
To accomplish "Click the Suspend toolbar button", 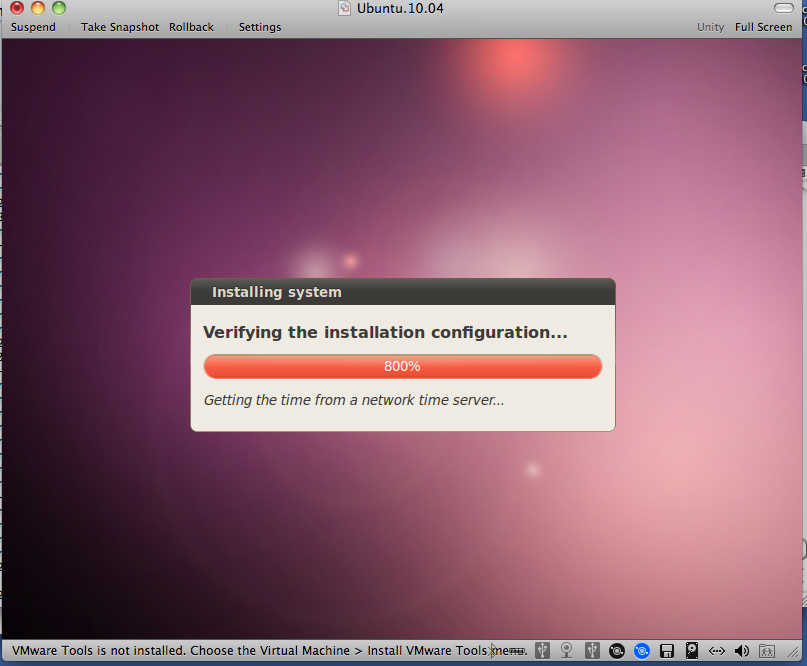I will click(33, 27).
